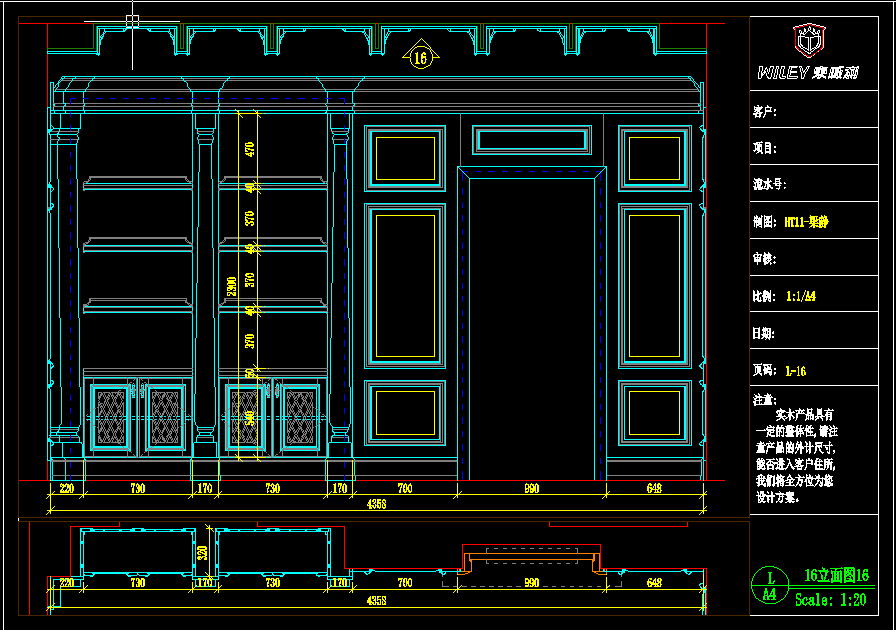Select the 320 depth dimension in plan view
Viewport: 896px width, 630px height.
click(202, 553)
